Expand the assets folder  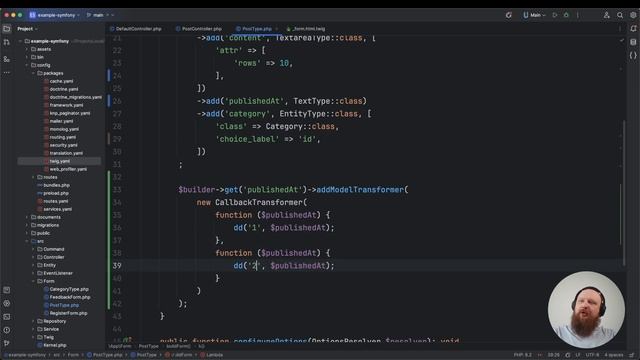click(x=27, y=49)
